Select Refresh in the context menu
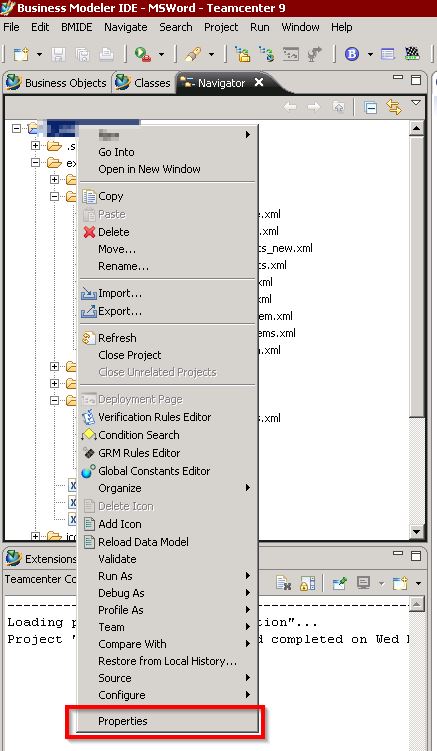The height and width of the screenshot is (751, 437). [167, 338]
